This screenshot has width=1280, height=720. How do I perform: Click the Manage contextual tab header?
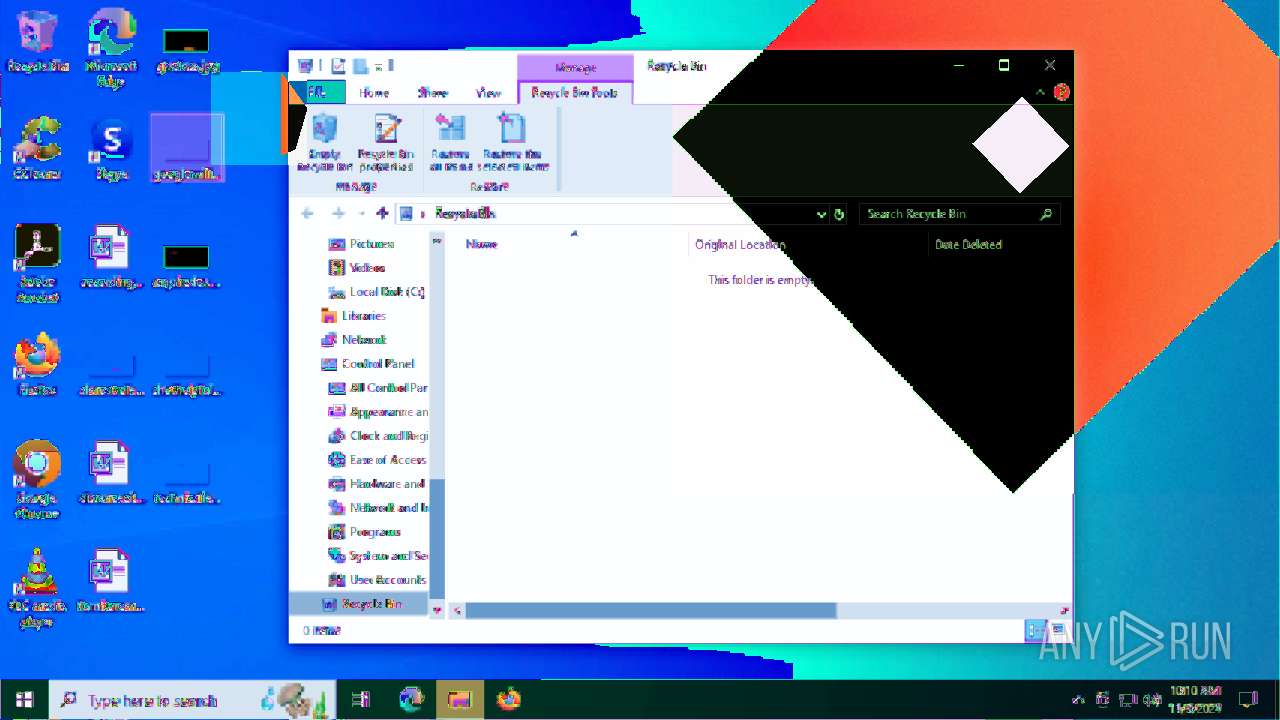click(x=575, y=67)
